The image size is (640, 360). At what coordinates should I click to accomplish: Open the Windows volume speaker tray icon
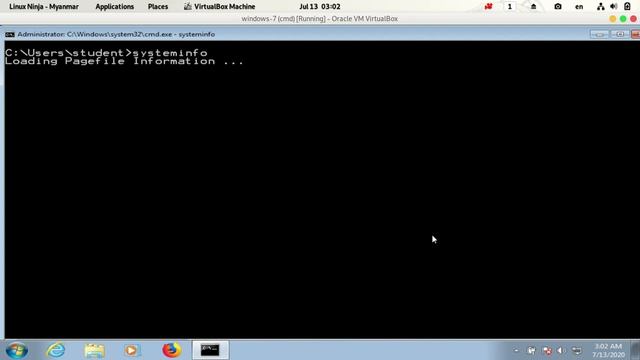tap(561, 351)
